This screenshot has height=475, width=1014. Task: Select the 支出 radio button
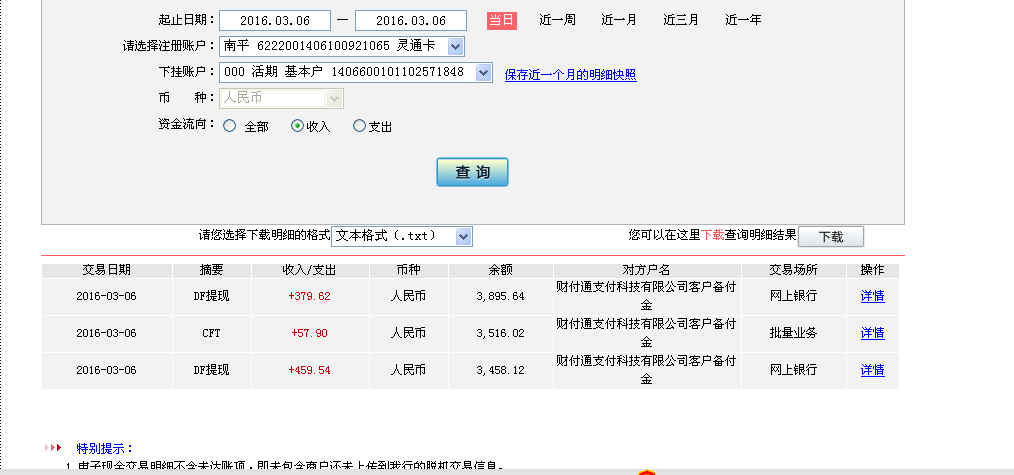click(x=360, y=126)
